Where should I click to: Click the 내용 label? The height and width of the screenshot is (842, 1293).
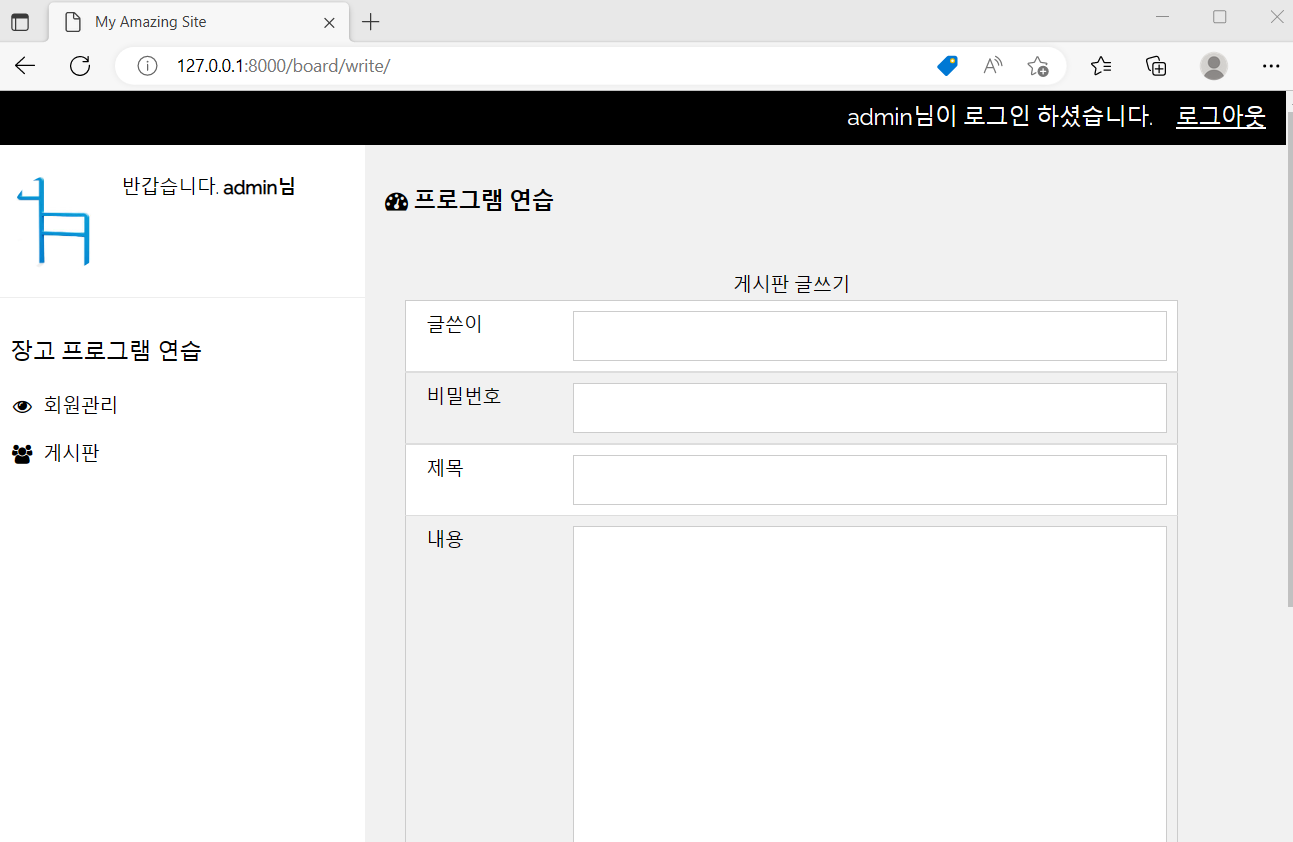(445, 539)
